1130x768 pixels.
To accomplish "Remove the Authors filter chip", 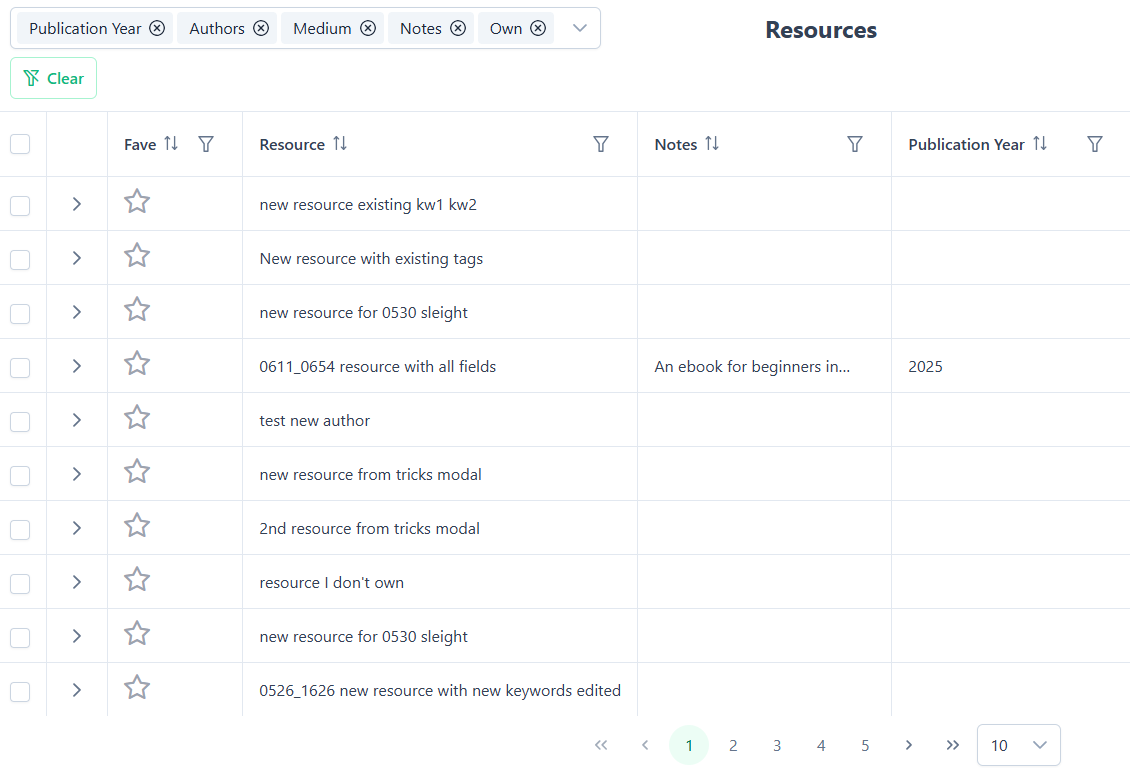I will pos(262,28).
